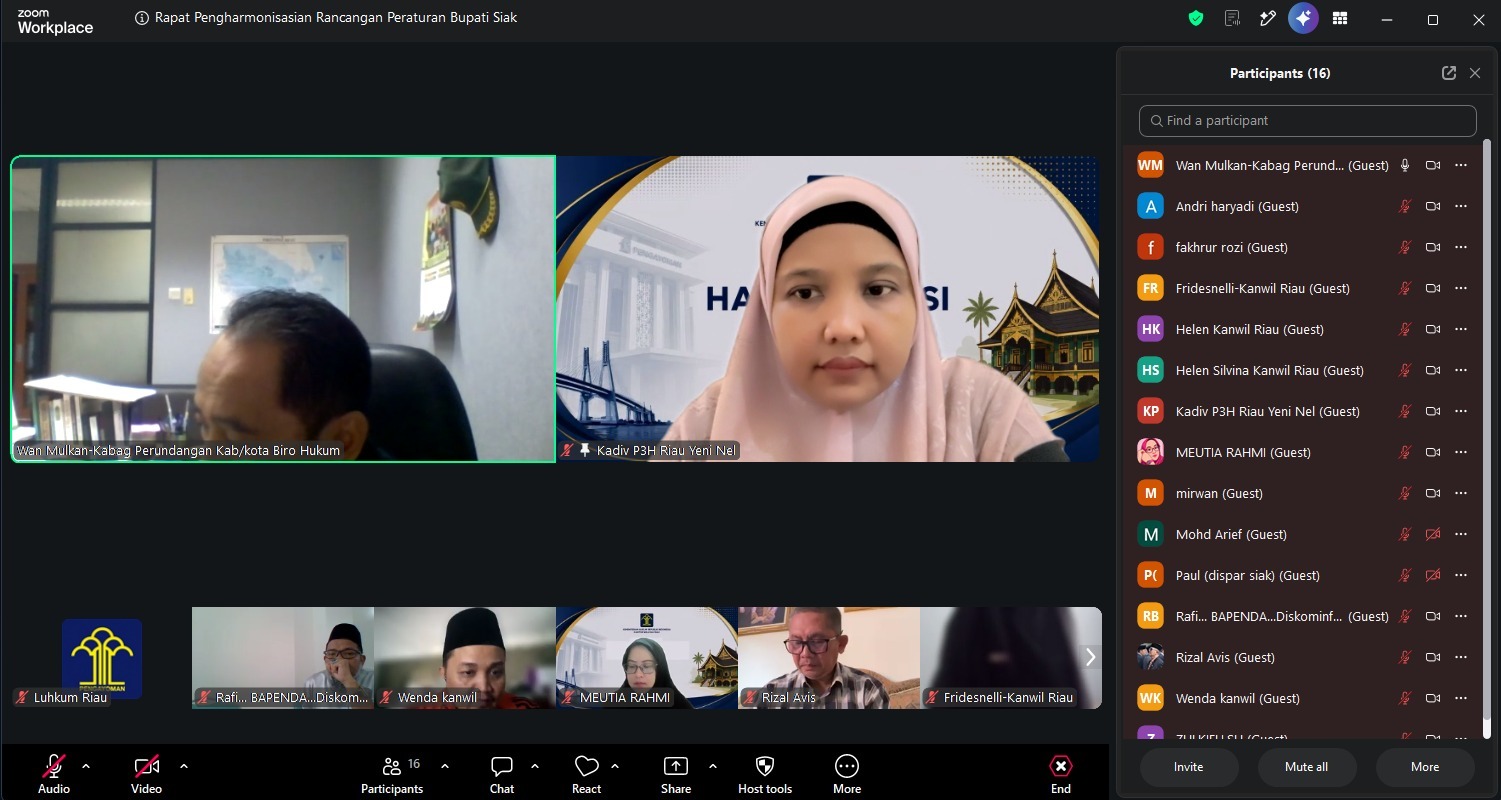Click Invite in Participants panel
Image resolution: width=1501 pixels, height=800 pixels.
pos(1189,767)
